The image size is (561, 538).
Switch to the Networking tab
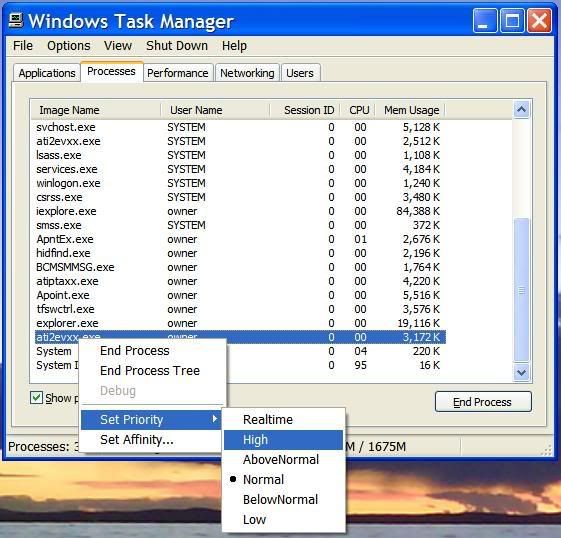[247, 73]
